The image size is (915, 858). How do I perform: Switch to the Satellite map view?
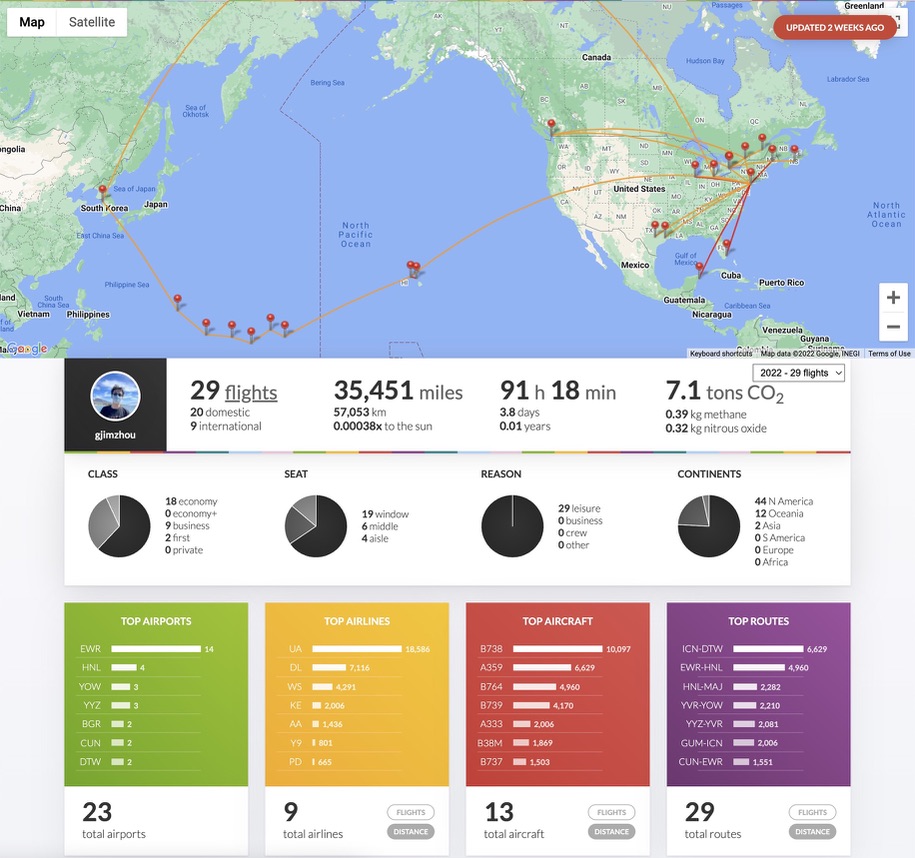pos(91,22)
